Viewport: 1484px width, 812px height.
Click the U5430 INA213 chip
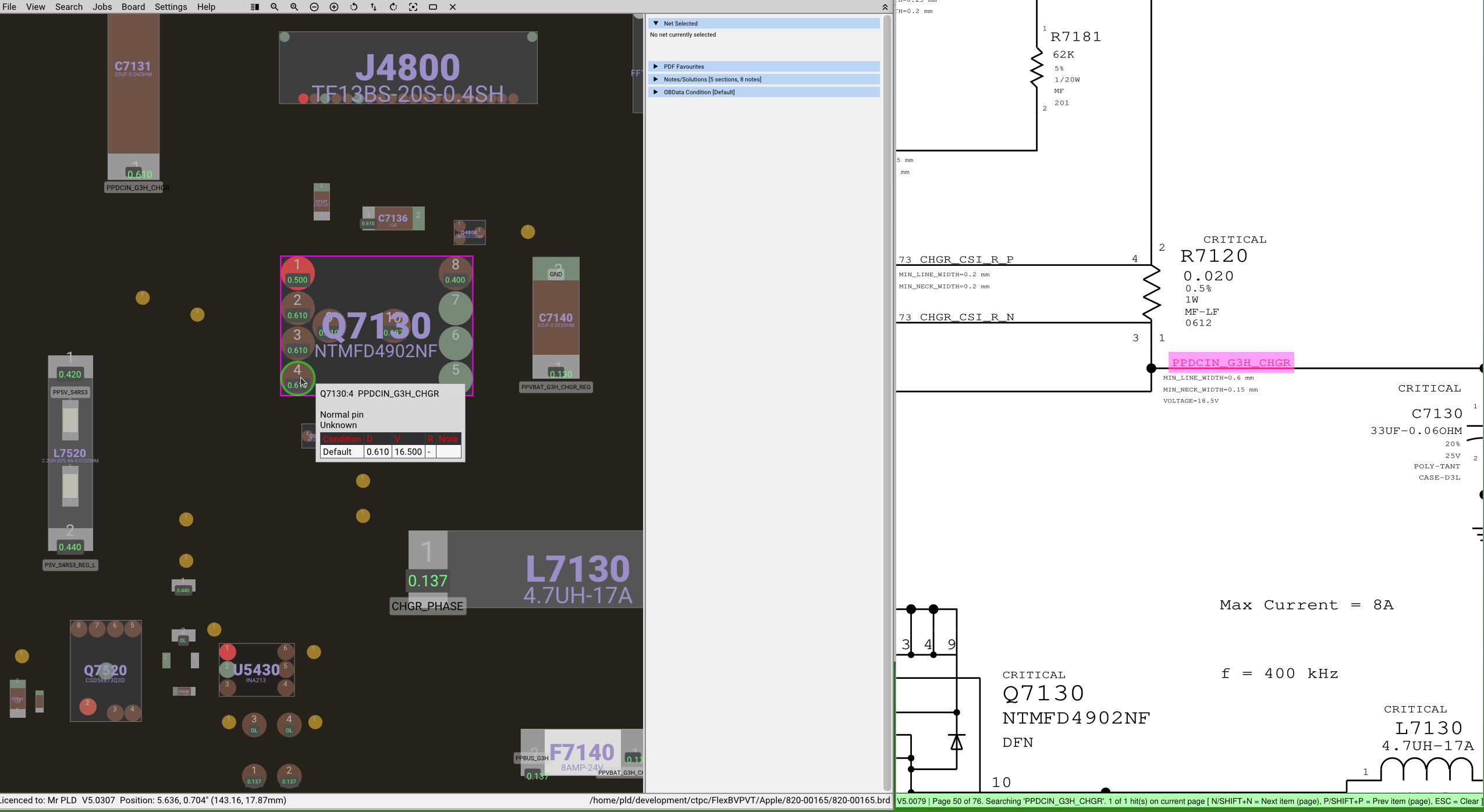(257, 670)
